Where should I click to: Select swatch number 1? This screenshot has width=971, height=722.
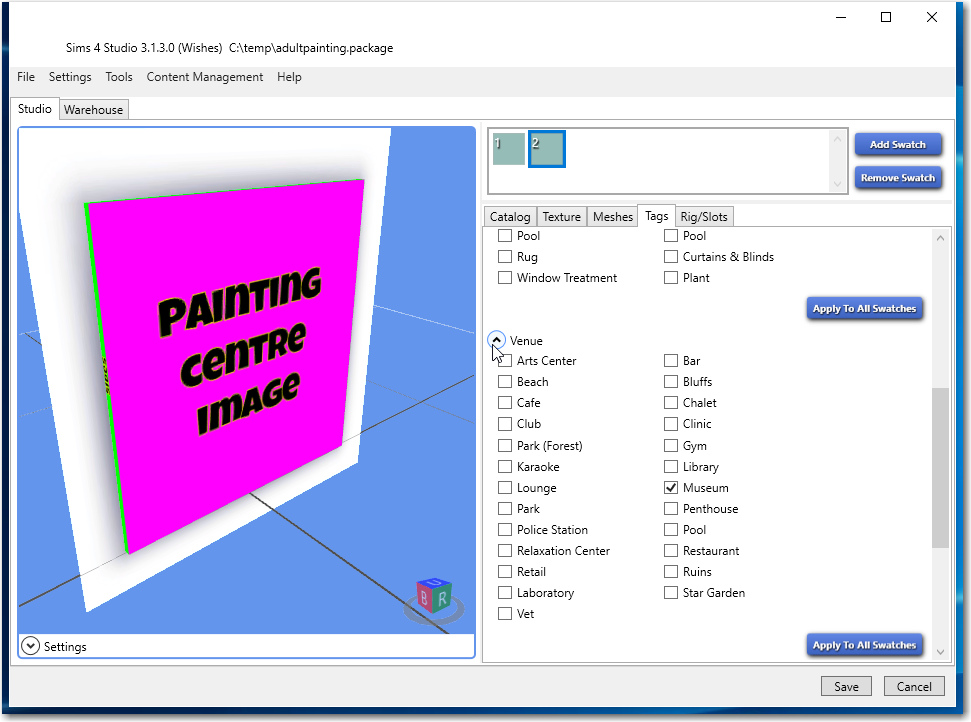(x=508, y=149)
